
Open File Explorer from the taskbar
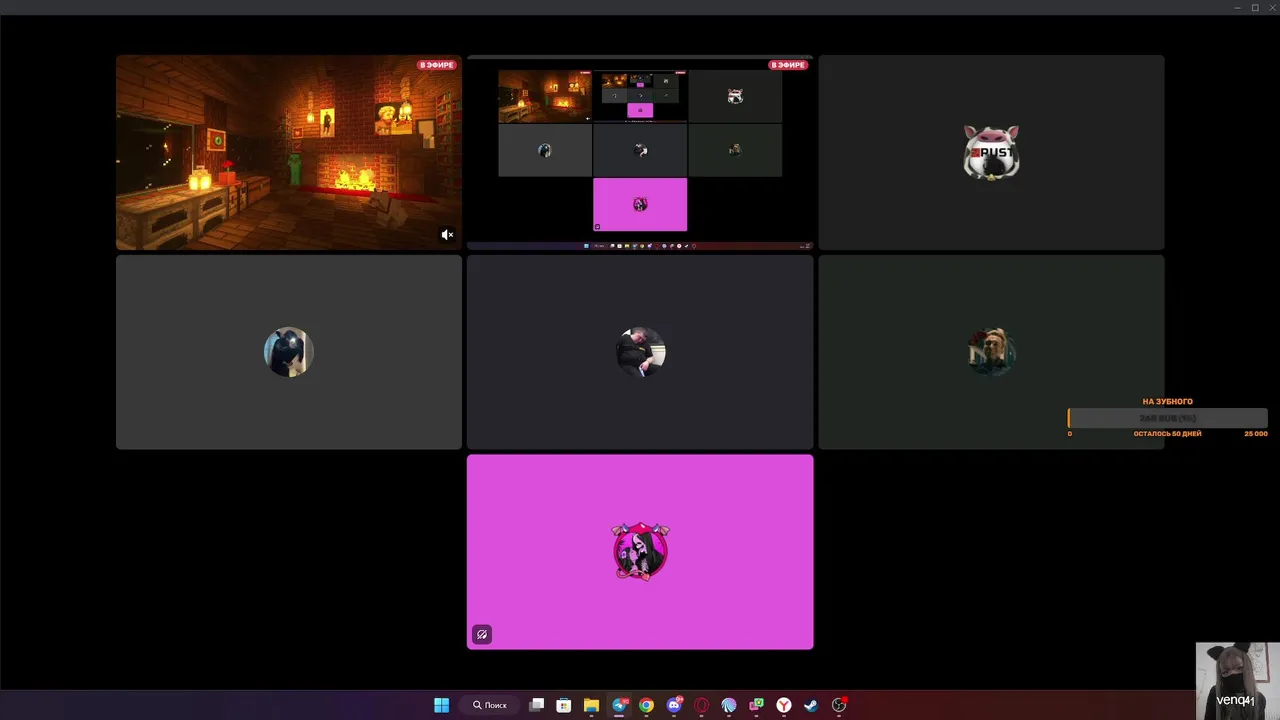591,705
